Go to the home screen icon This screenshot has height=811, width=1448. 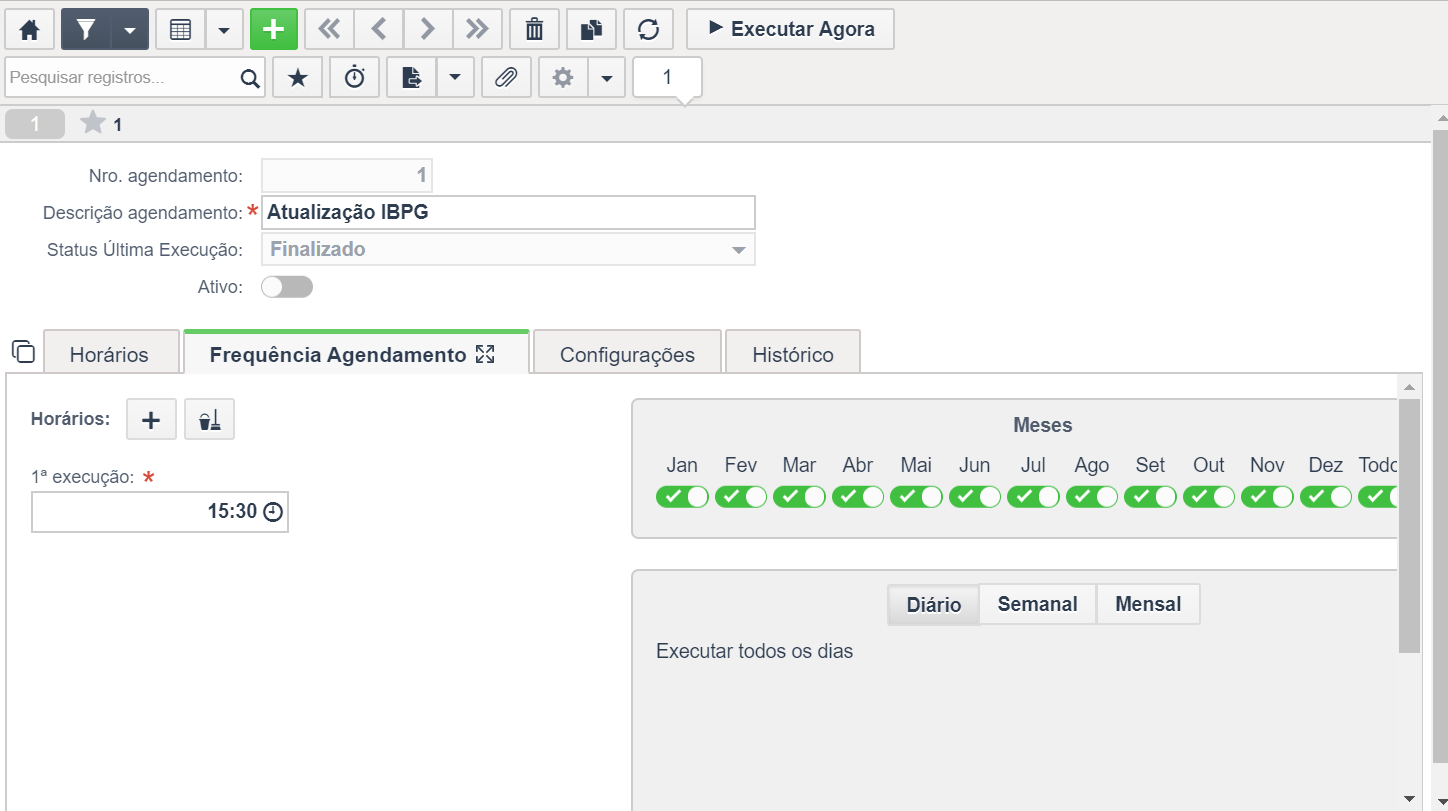(x=30, y=30)
